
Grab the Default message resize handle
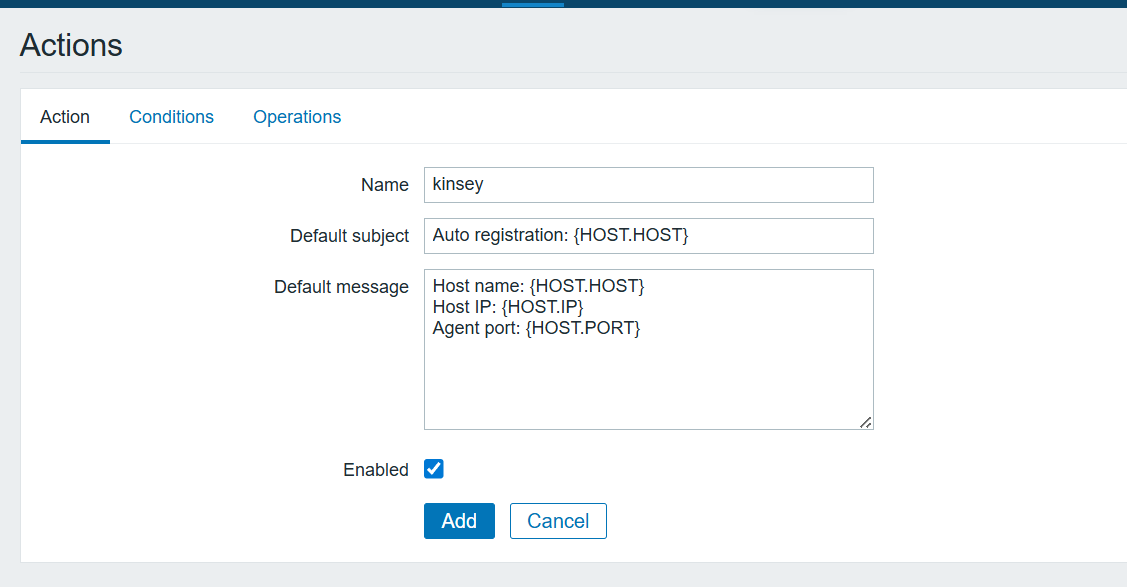[x=865, y=422]
